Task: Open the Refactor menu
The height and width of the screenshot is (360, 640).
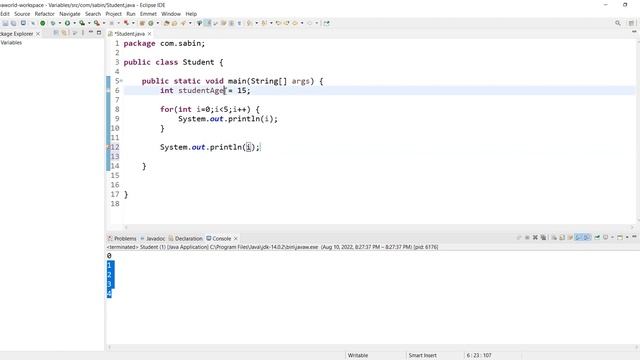Action: 44,14
